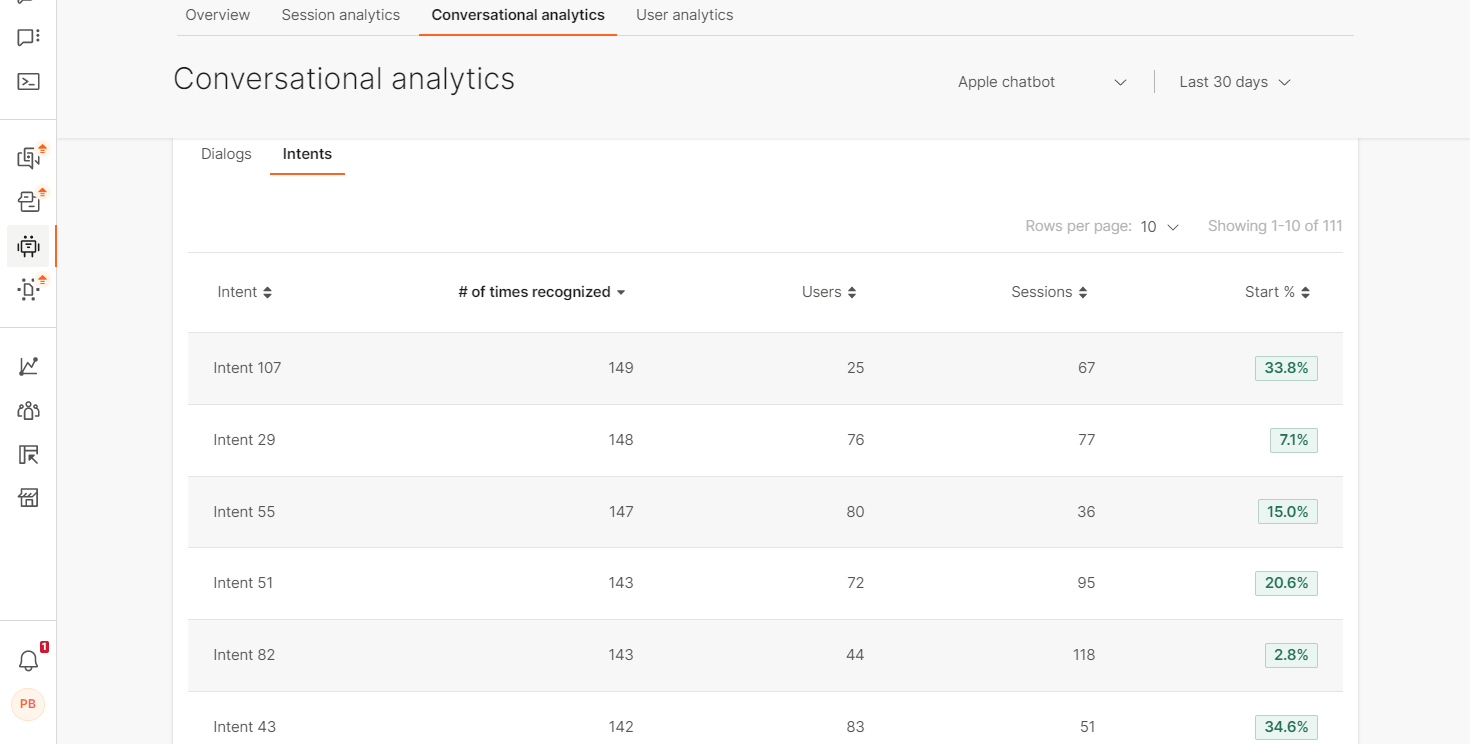Sort table by Users column
This screenshot has width=1470, height=744.
point(828,292)
